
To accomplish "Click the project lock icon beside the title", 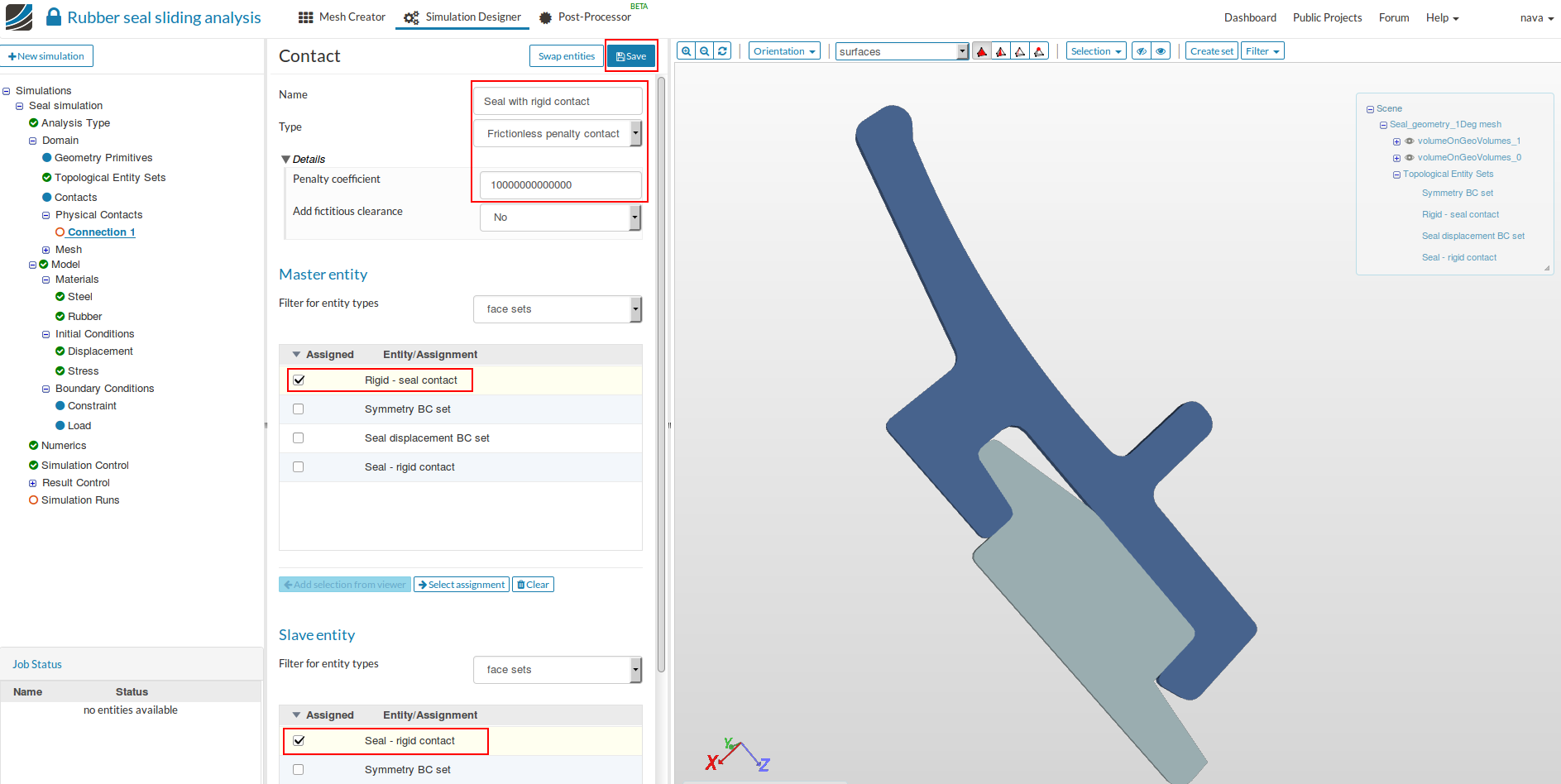I will click(54, 17).
